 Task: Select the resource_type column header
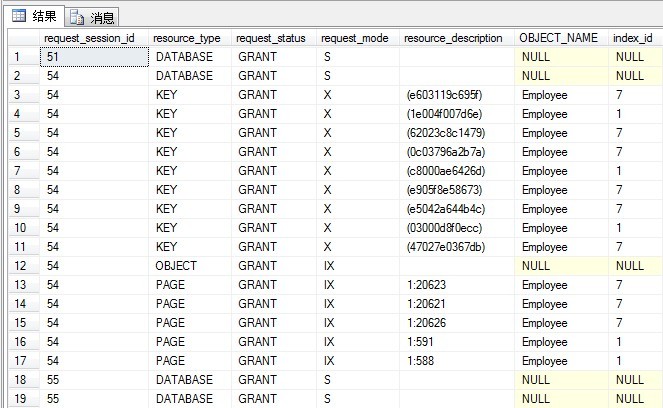click(188, 38)
